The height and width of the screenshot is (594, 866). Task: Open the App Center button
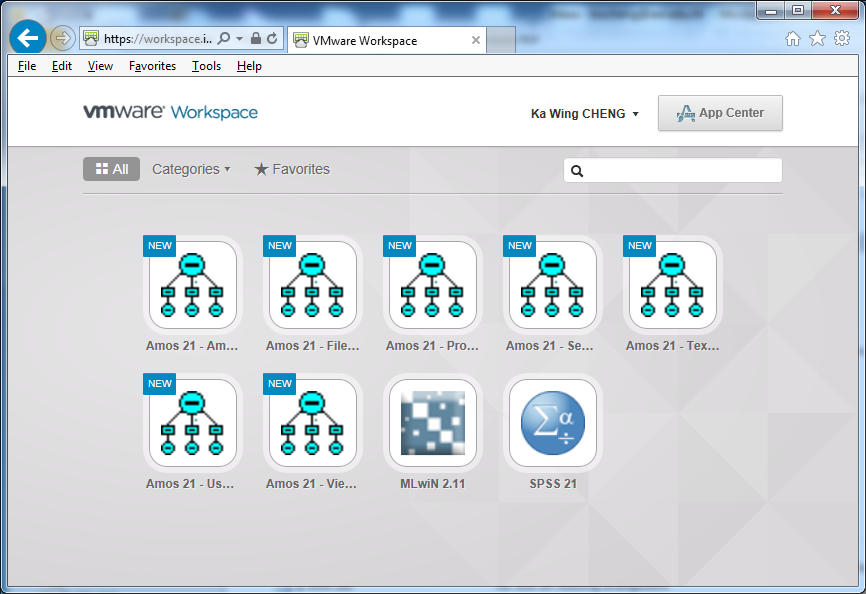pos(720,113)
